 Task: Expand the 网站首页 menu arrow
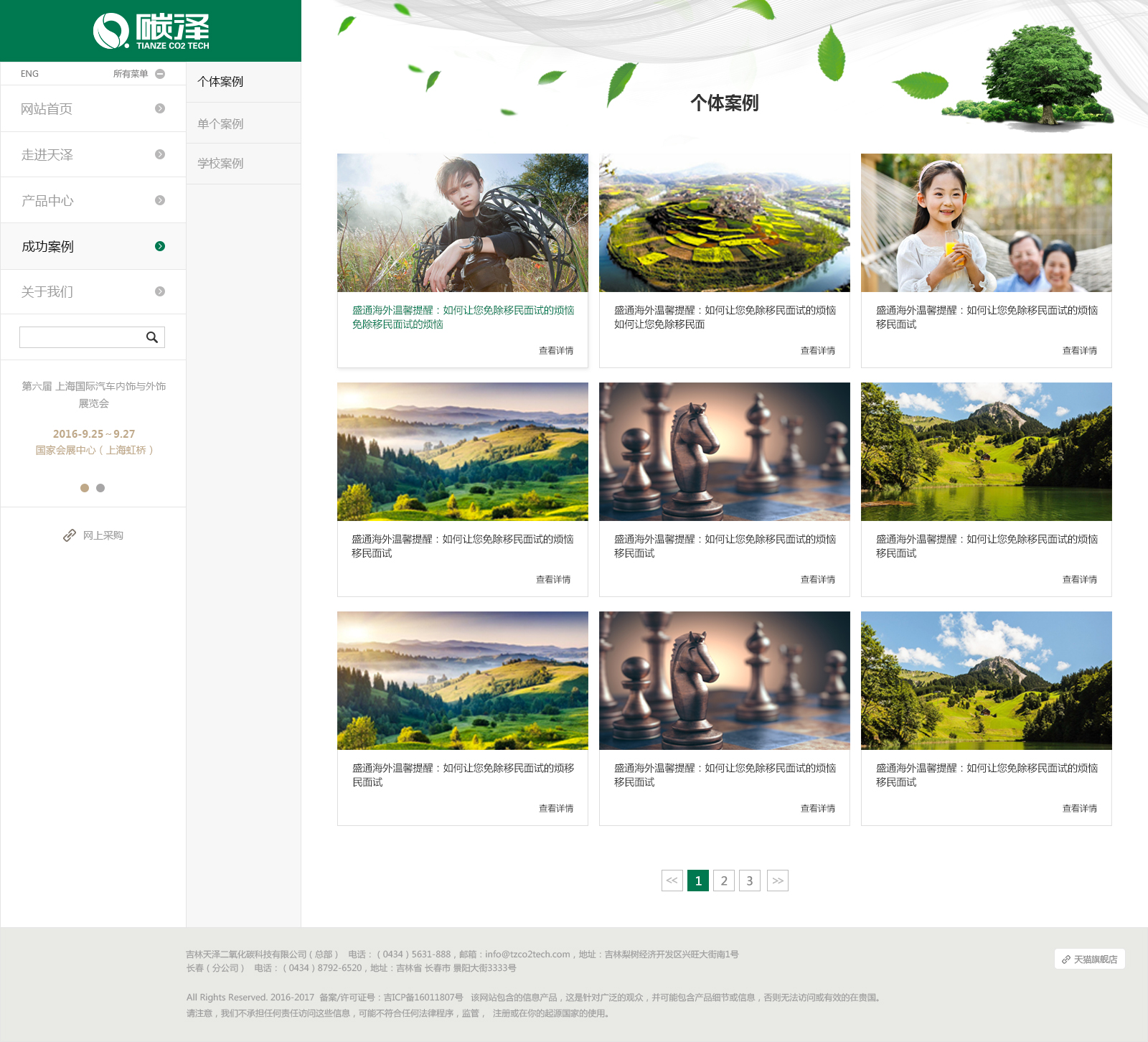[160, 108]
